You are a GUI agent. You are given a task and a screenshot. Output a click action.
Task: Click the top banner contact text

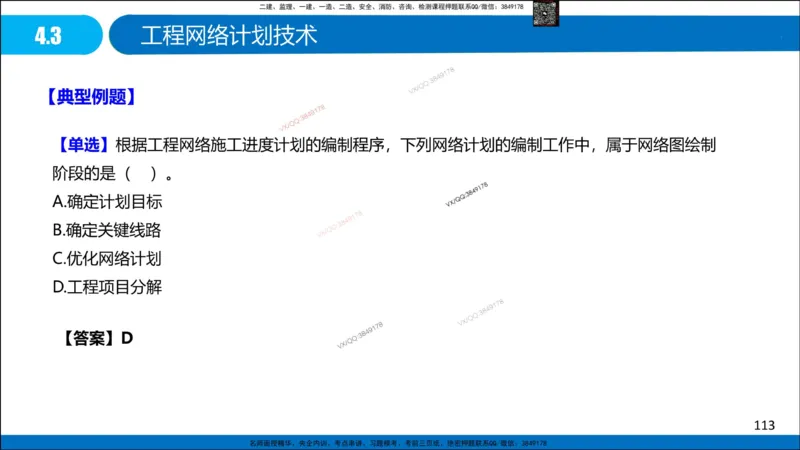[391, 7]
